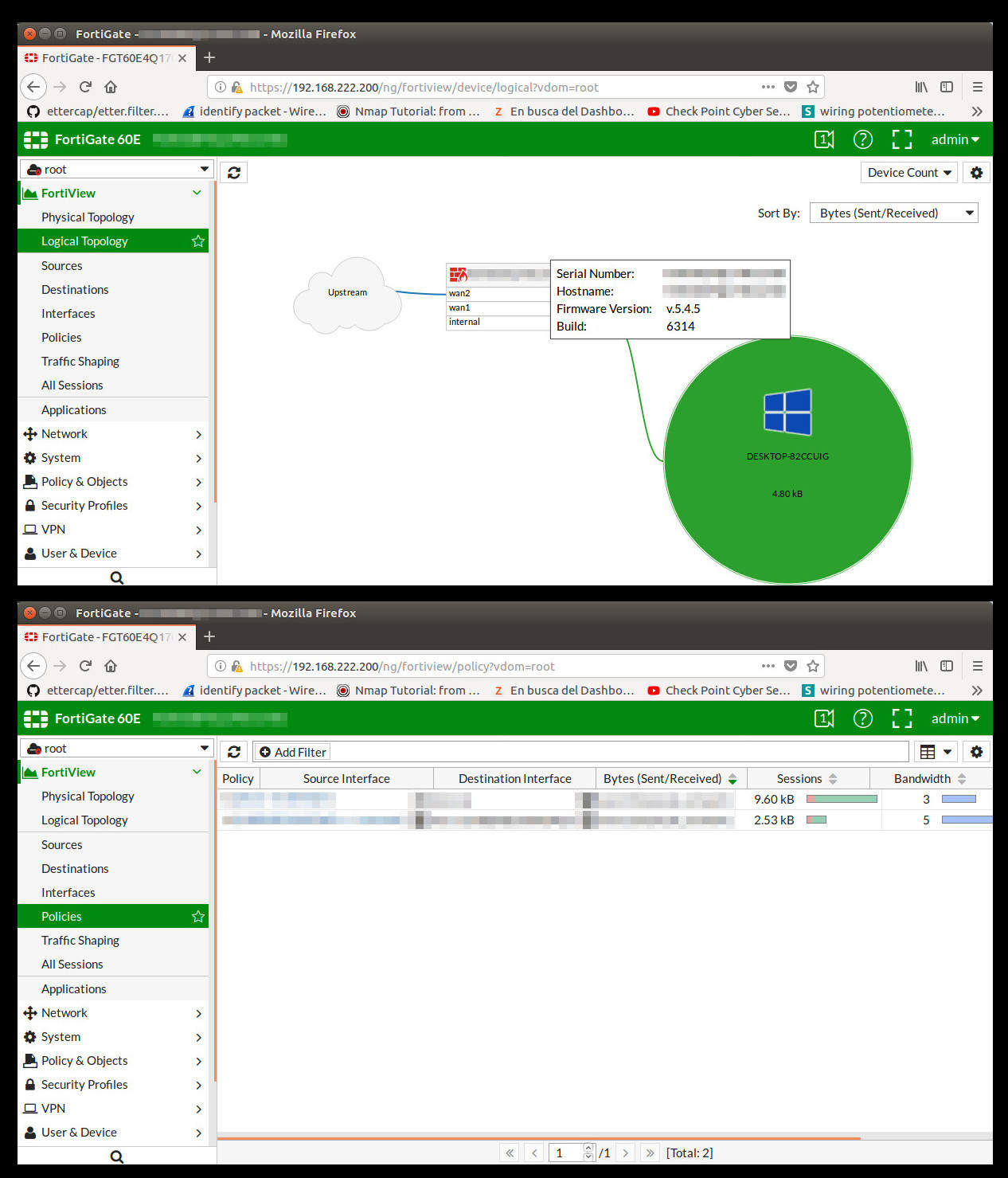Screen dimensions: 1008x1178
Task: Toggle fullscreen icon in top FortiGate header
Action: (x=902, y=139)
